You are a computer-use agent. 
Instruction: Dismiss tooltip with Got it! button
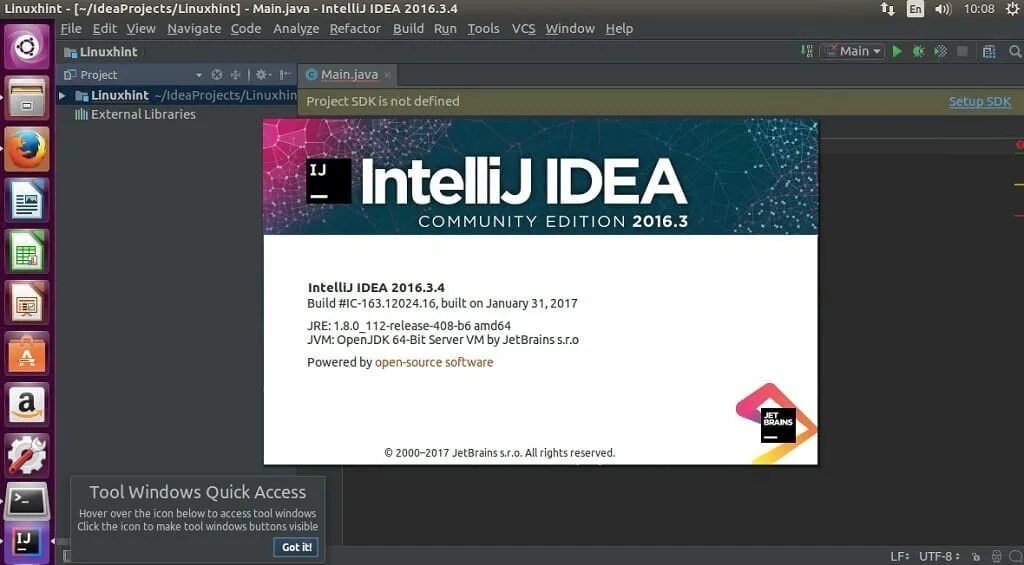tap(296, 547)
